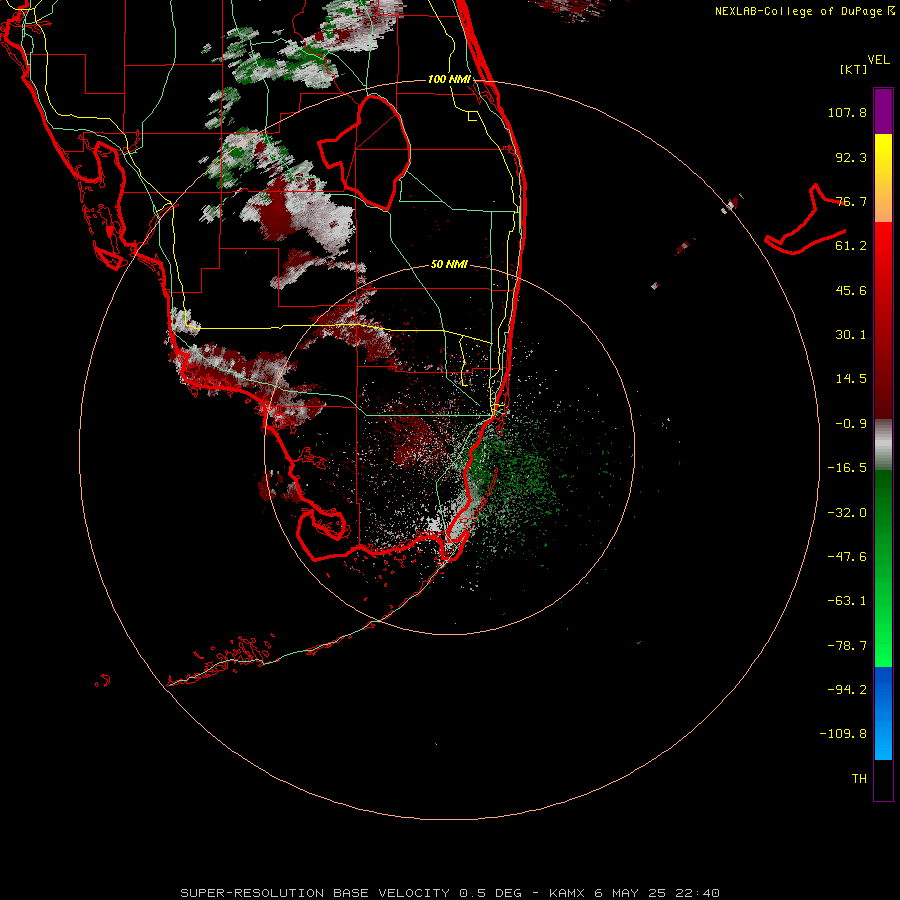The height and width of the screenshot is (900, 900).
Task: Click the -109.8 legend value
Action: (843, 734)
